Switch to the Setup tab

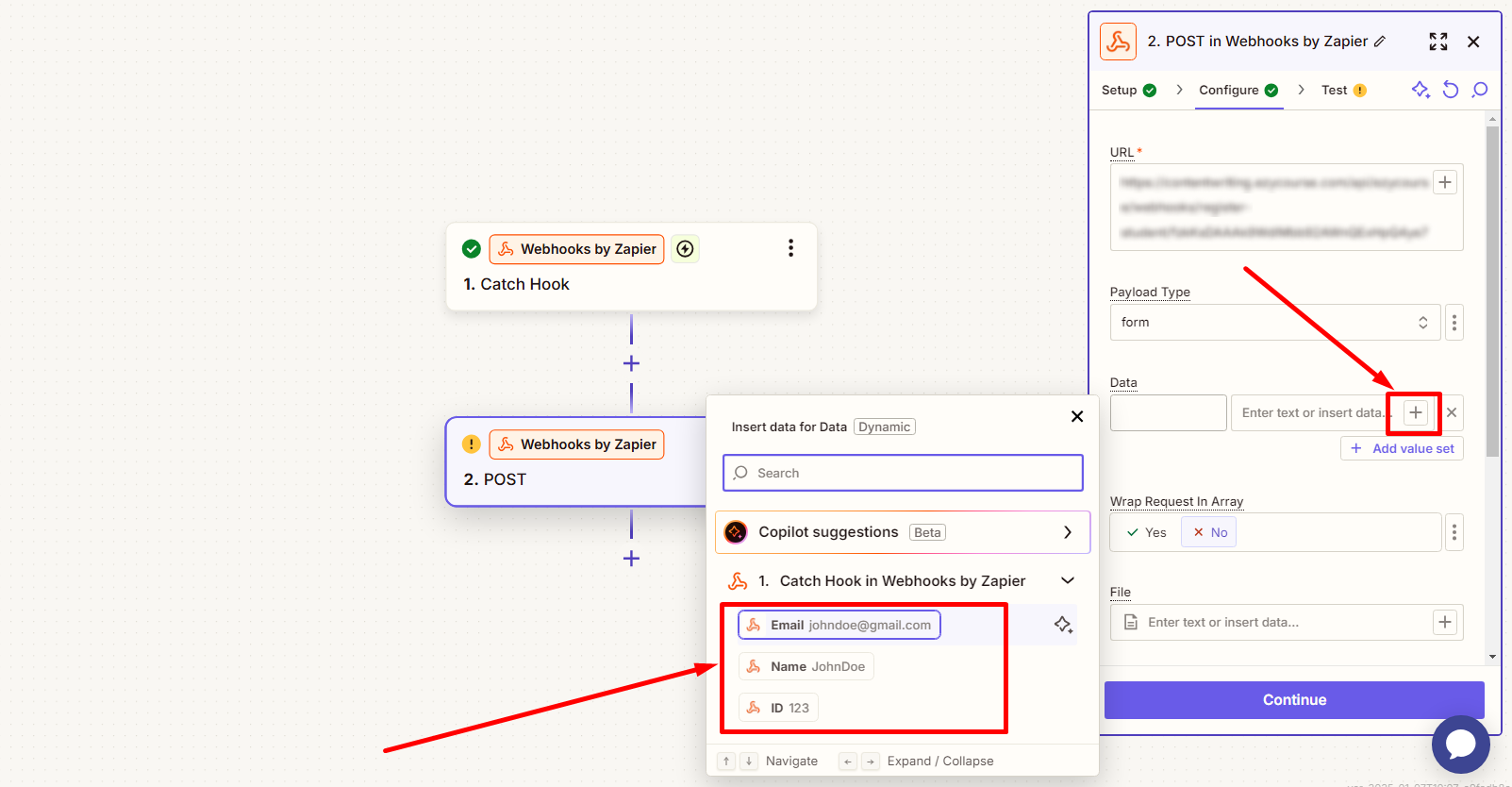(1129, 91)
